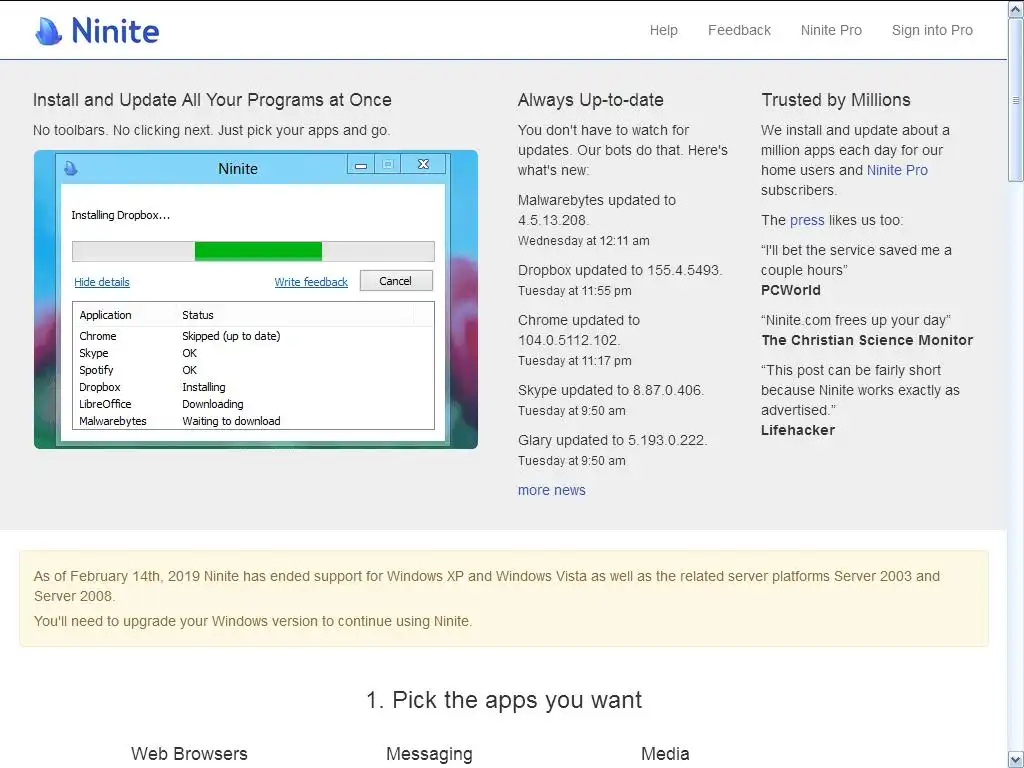1024x768 pixels.
Task: Click the PCWorld attribution
Action: coord(791,290)
